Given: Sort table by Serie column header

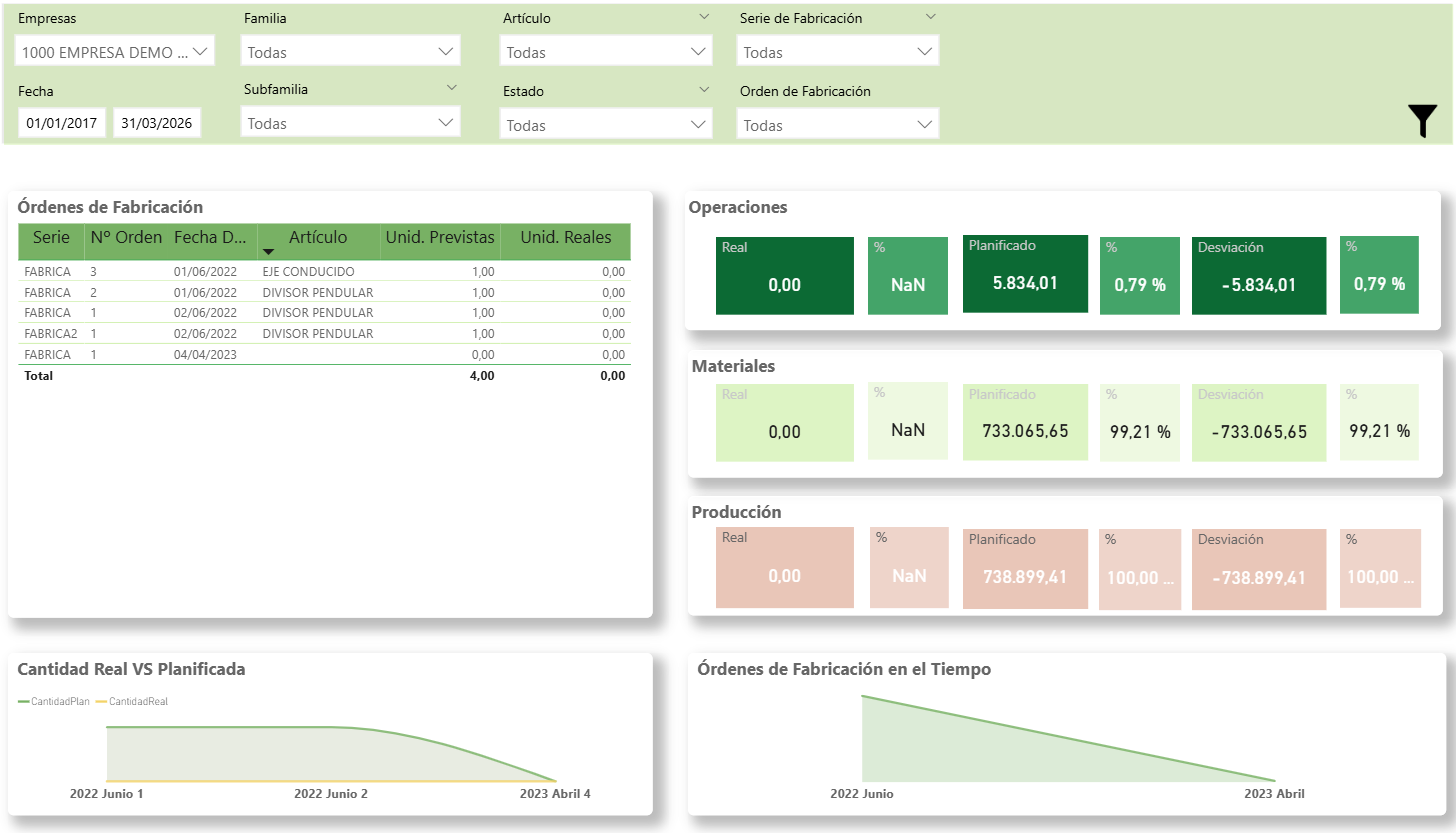Looking at the screenshot, I should pos(51,238).
